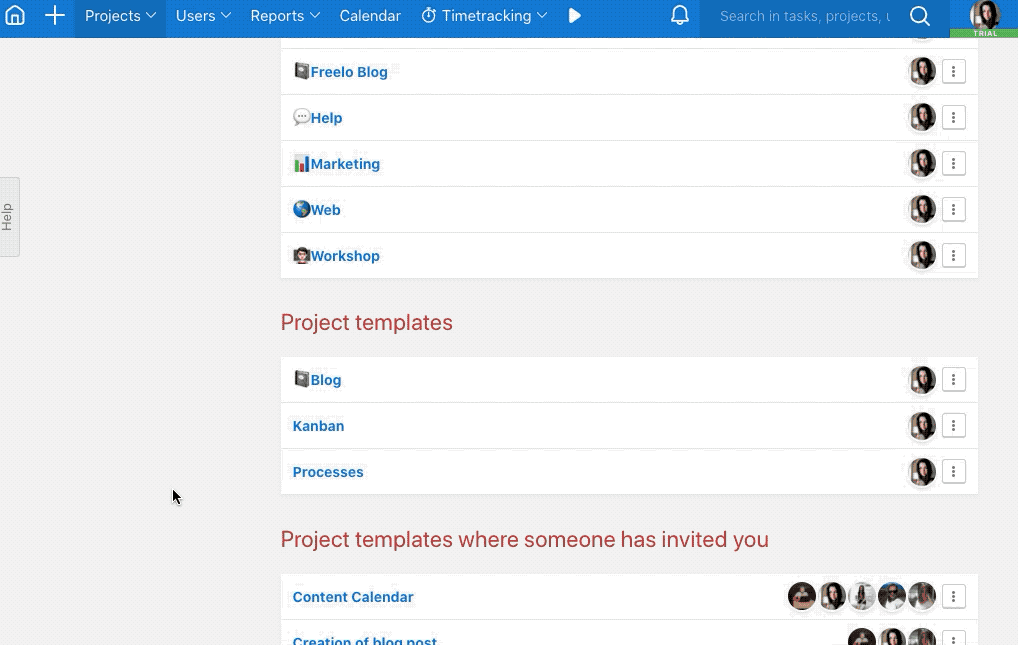Go to the home dashboard icon
Image resolution: width=1018 pixels, height=645 pixels.
click(x=15, y=16)
